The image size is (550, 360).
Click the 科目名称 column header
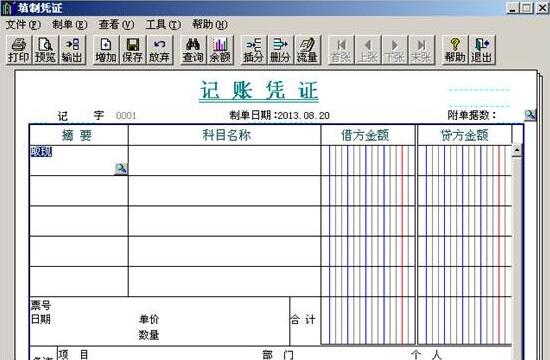coord(224,135)
